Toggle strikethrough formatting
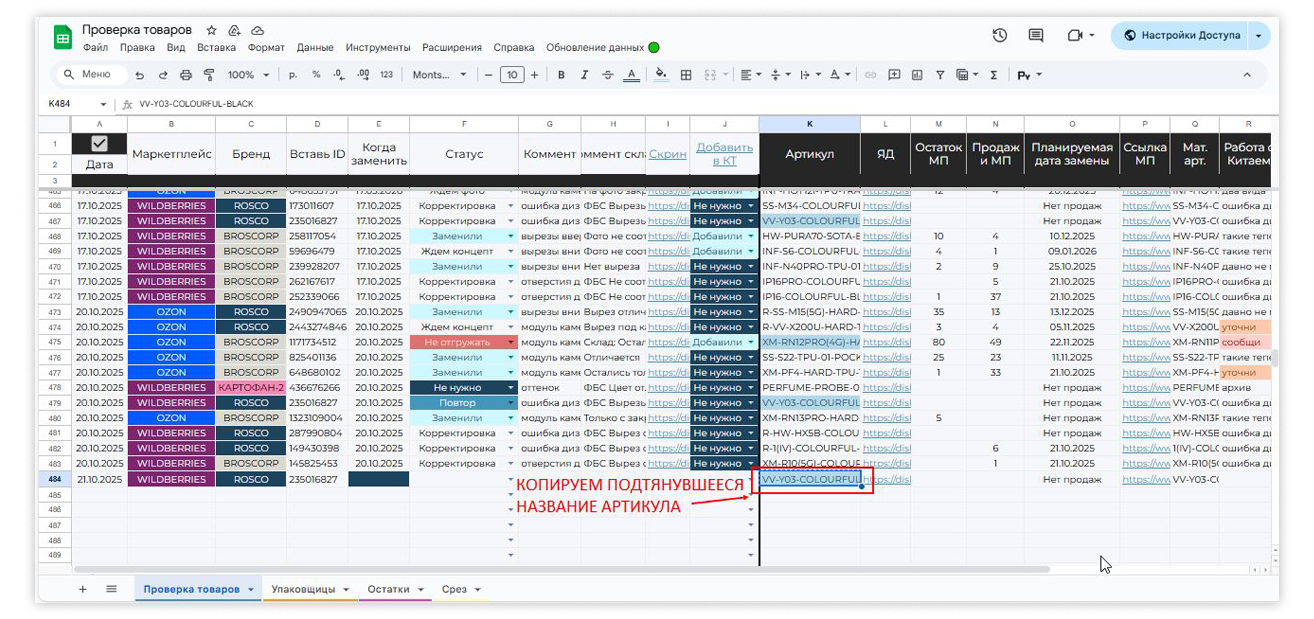 (x=608, y=75)
